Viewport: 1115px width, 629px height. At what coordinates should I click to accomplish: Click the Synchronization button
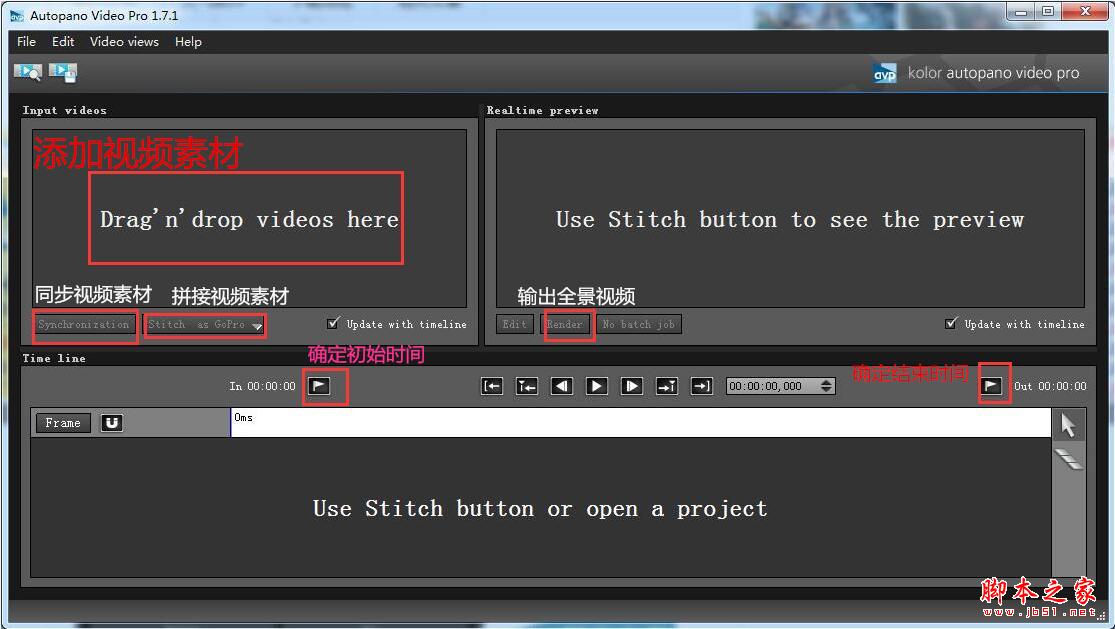pos(85,324)
